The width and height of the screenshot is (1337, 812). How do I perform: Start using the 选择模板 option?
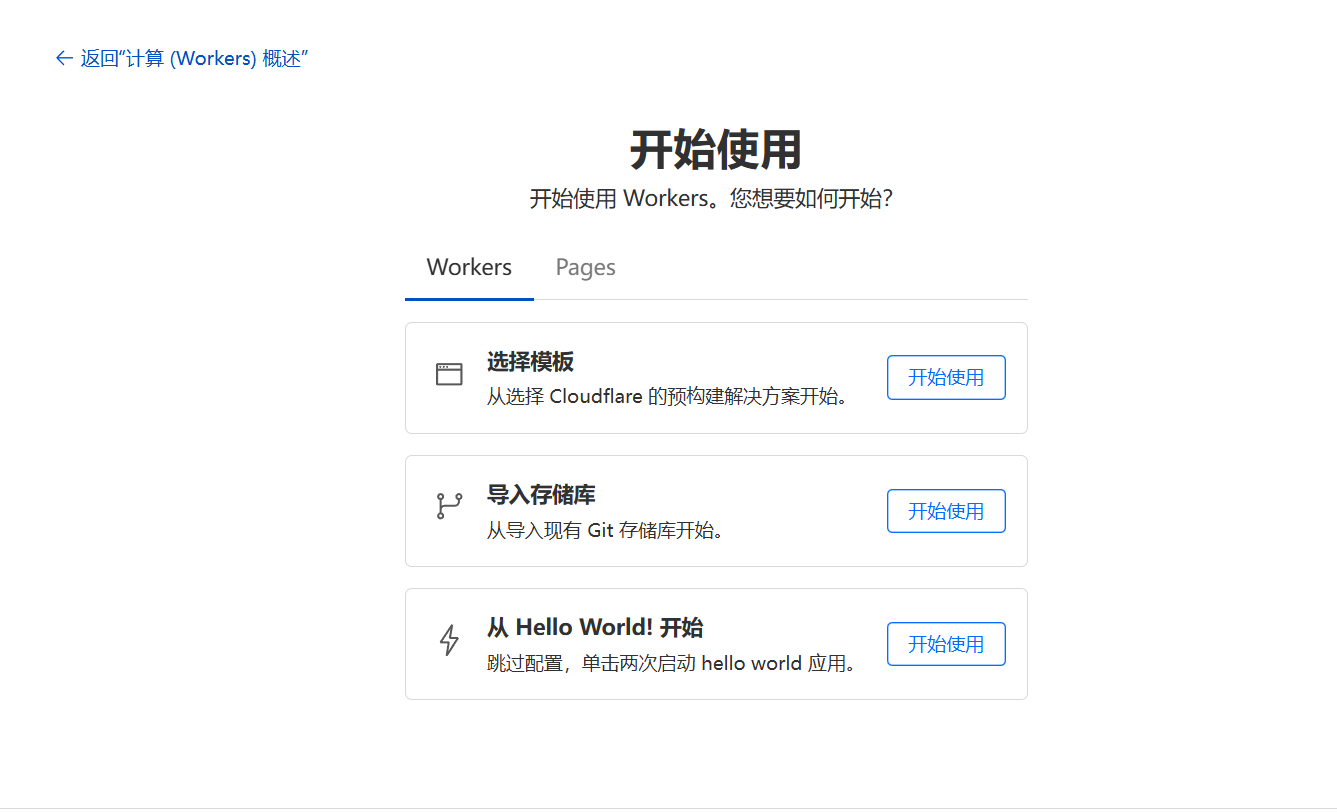[x=946, y=377]
